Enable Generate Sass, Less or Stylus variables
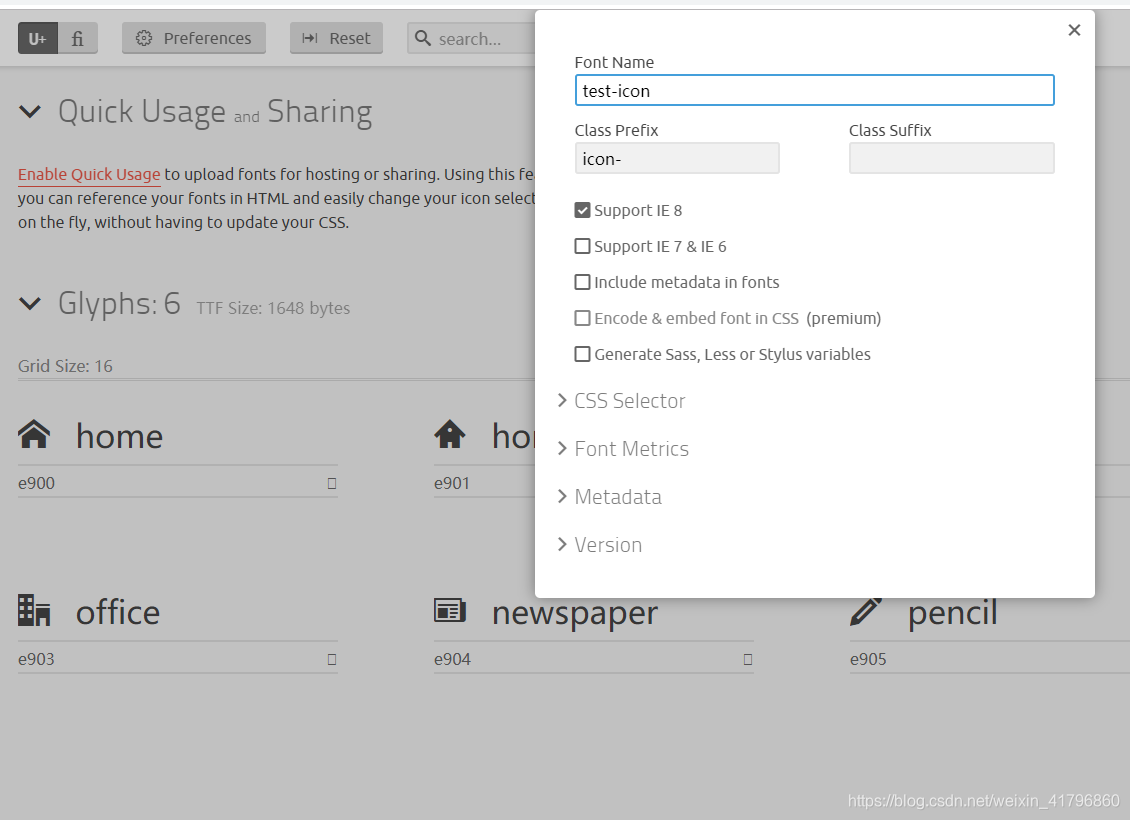This screenshot has width=1130, height=820. point(582,355)
